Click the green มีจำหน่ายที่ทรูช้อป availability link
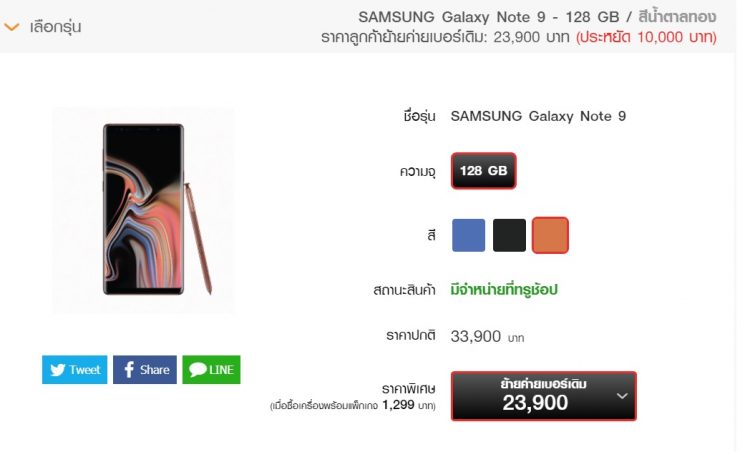The image size is (750, 452). 504,290
